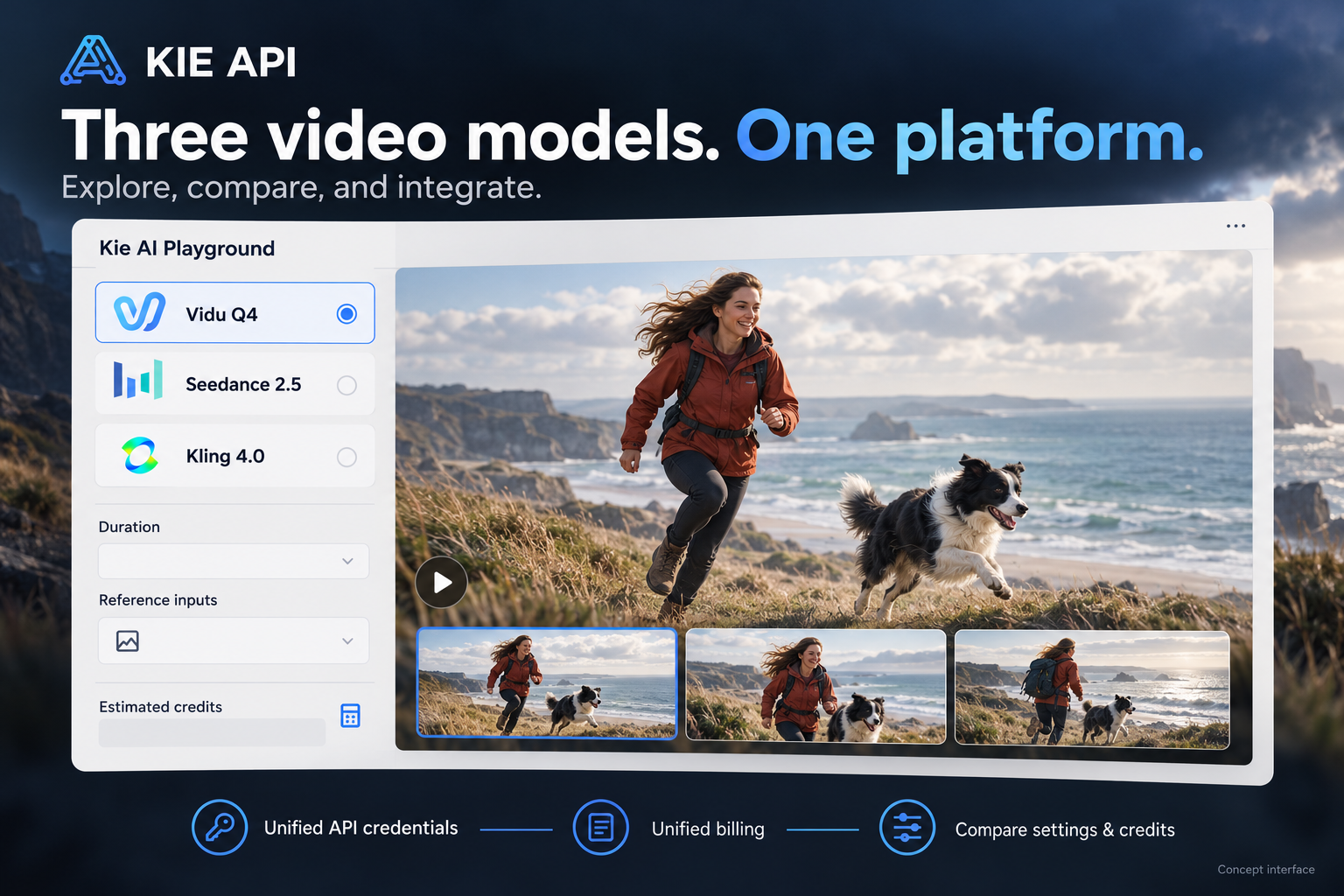This screenshot has height=896, width=1344.
Task: Open the Duration dropdown
Action: pyautogui.click(x=234, y=561)
